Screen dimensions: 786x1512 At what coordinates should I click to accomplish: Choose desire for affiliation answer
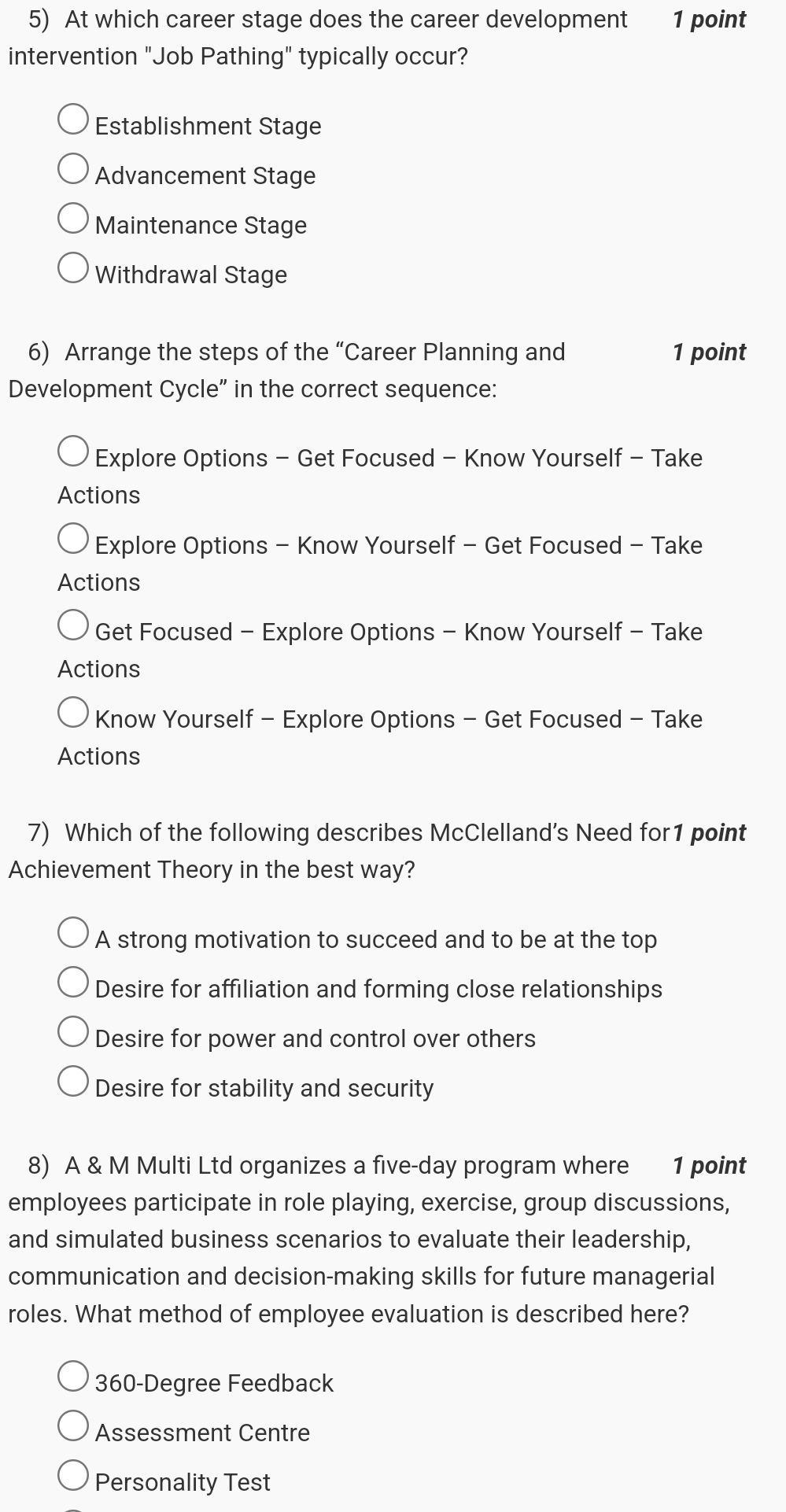pos(73,982)
